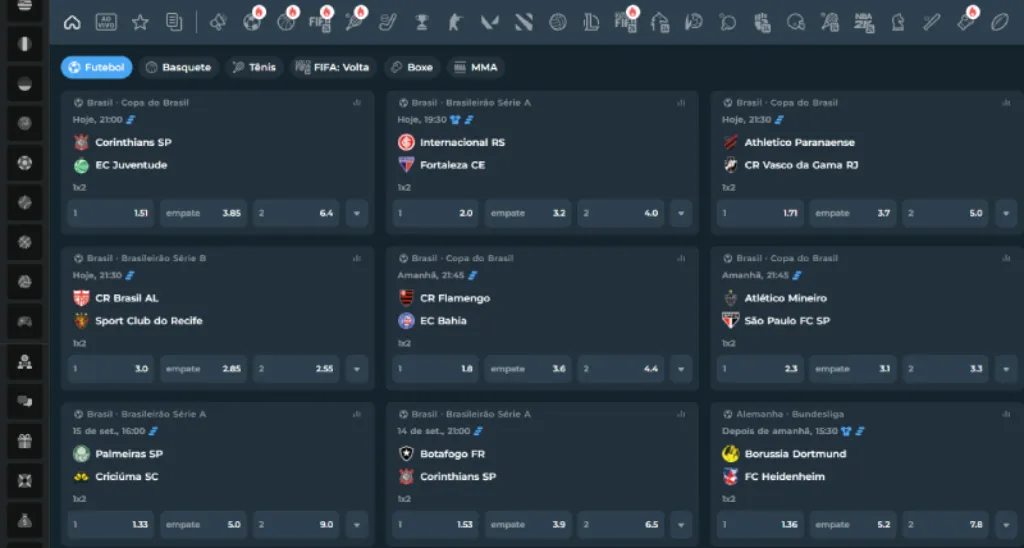Show statistics icon on Corinthians vs Juventude card
1024x548 pixels.
pyautogui.click(x=357, y=103)
